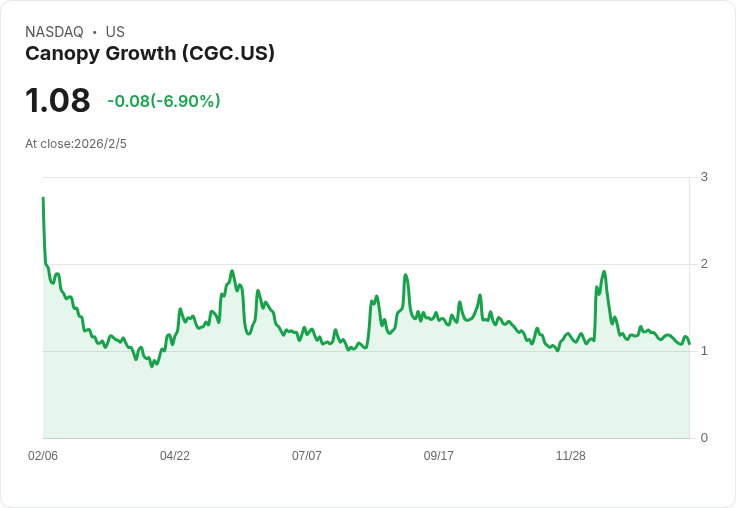The image size is (736, 508).
Task: Click the chart's highest starting point at far left
Action: 43,198
